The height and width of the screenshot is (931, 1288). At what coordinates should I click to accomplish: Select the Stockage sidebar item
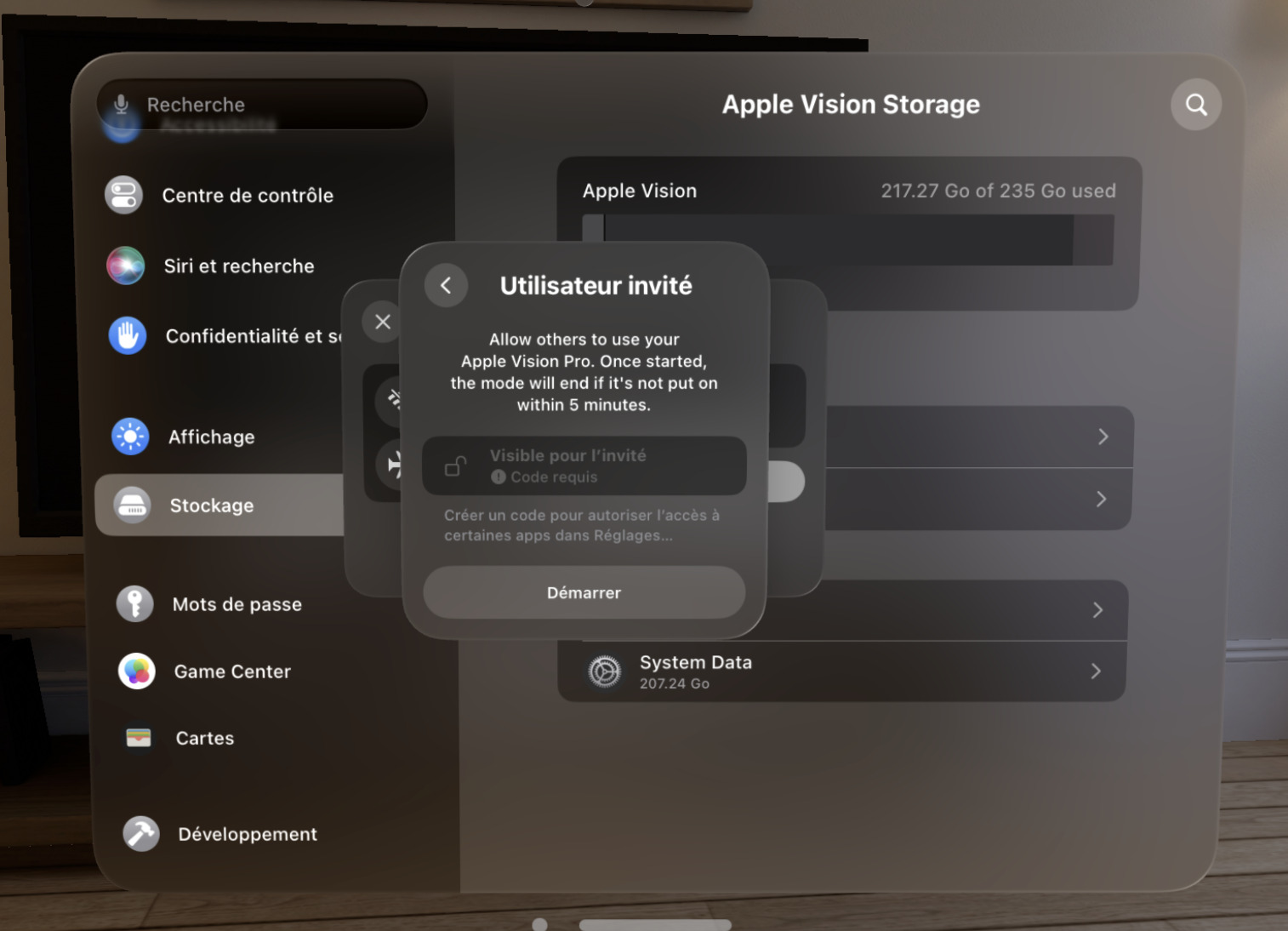point(219,505)
